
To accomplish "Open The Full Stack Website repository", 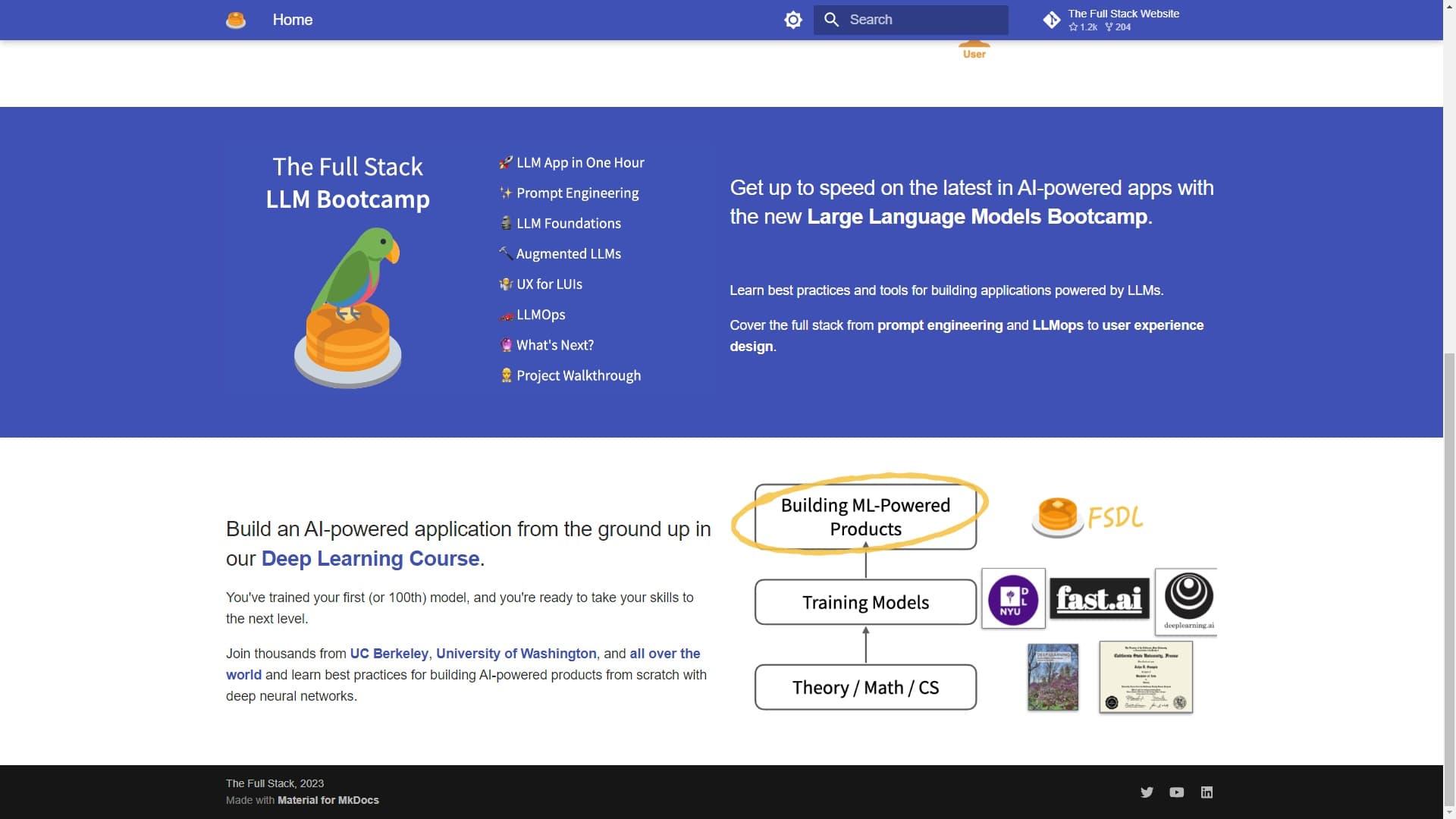I will coord(1123,14).
